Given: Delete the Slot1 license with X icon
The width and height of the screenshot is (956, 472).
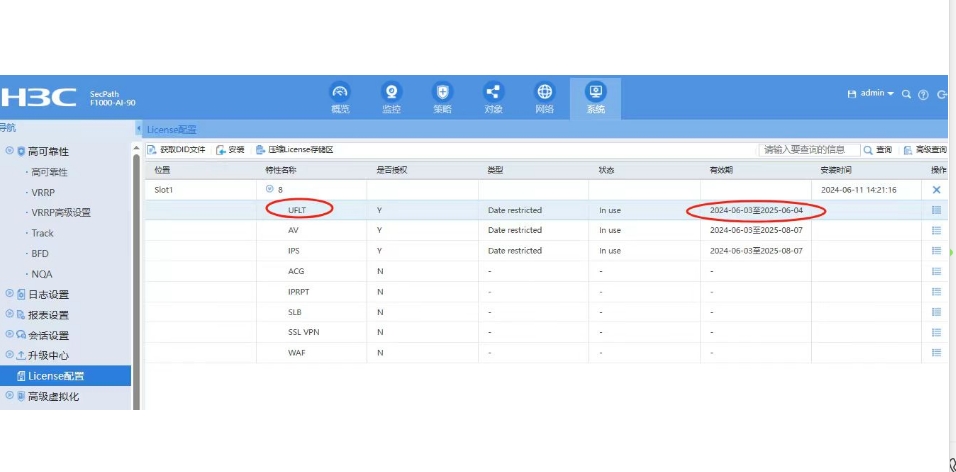Looking at the screenshot, I should tap(936, 190).
